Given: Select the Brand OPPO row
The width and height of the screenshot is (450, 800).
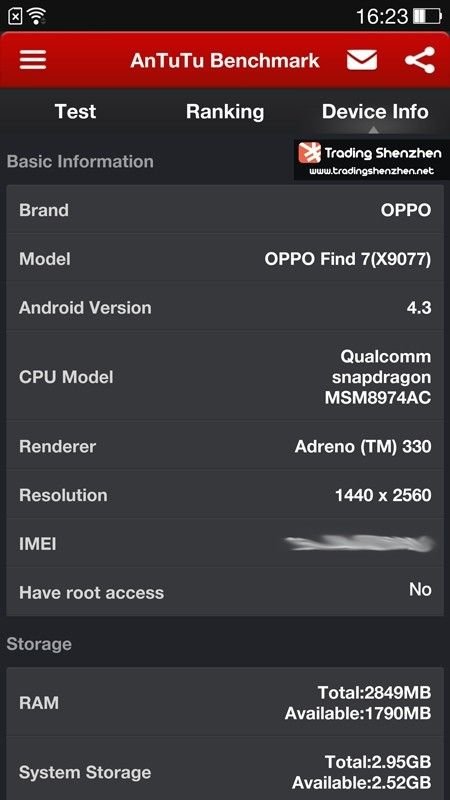Looking at the screenshot, I should pyautogui.click(x=225, y=210).
